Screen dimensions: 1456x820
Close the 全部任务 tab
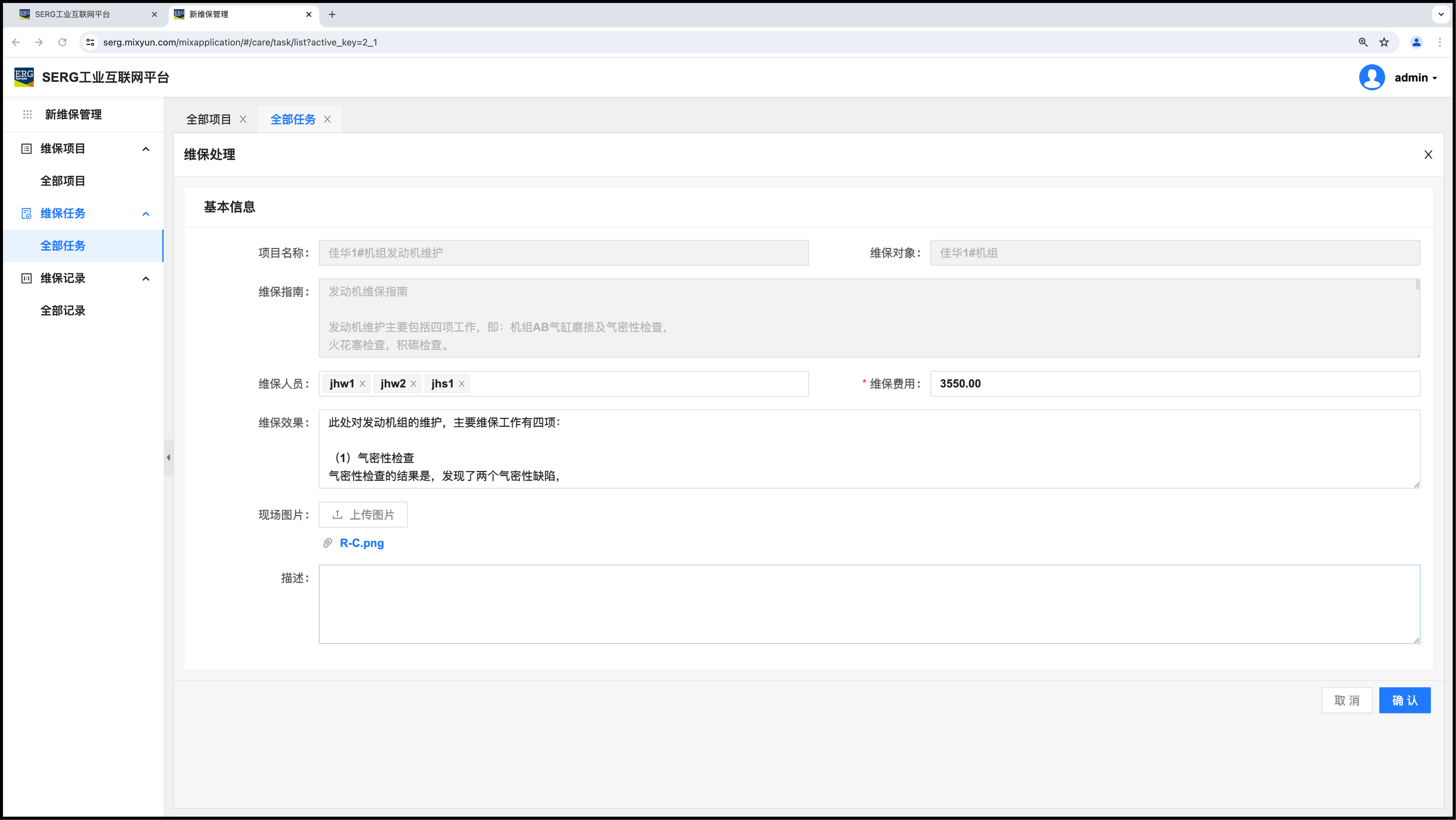(327, 119)
